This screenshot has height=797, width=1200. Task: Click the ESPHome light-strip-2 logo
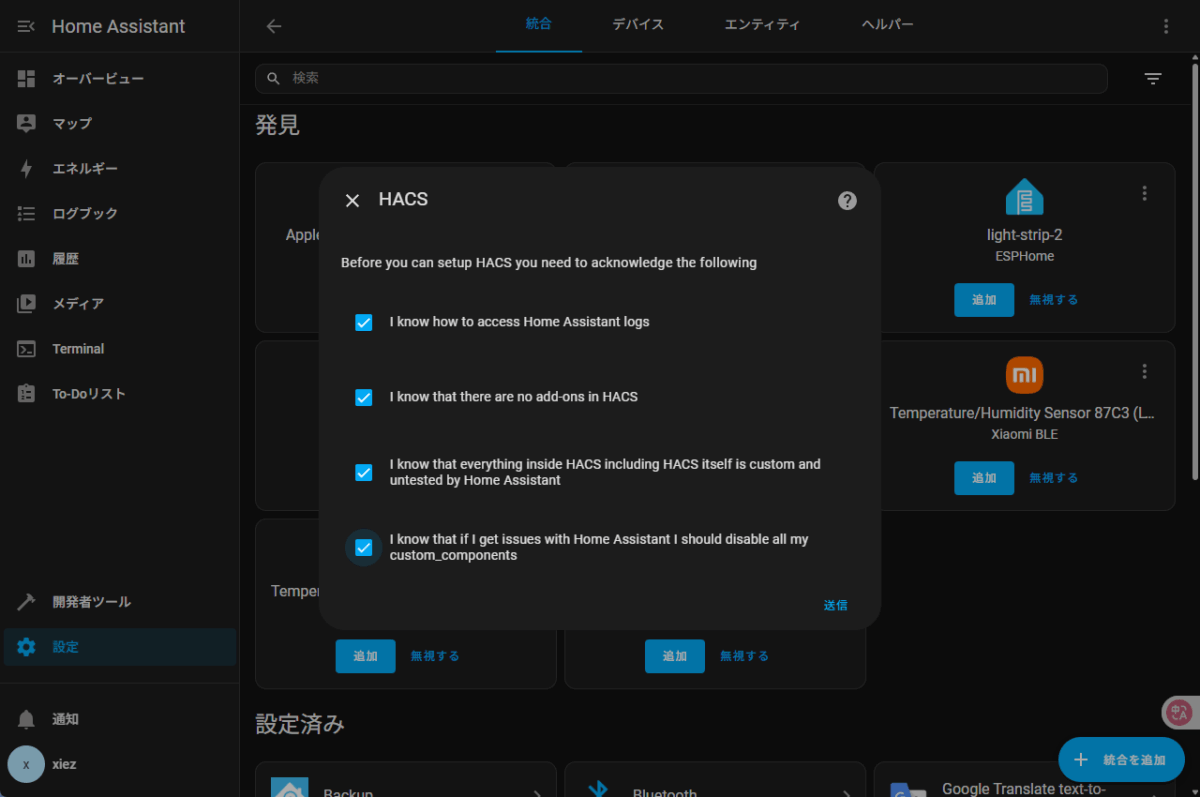(x=1024, y=197)
